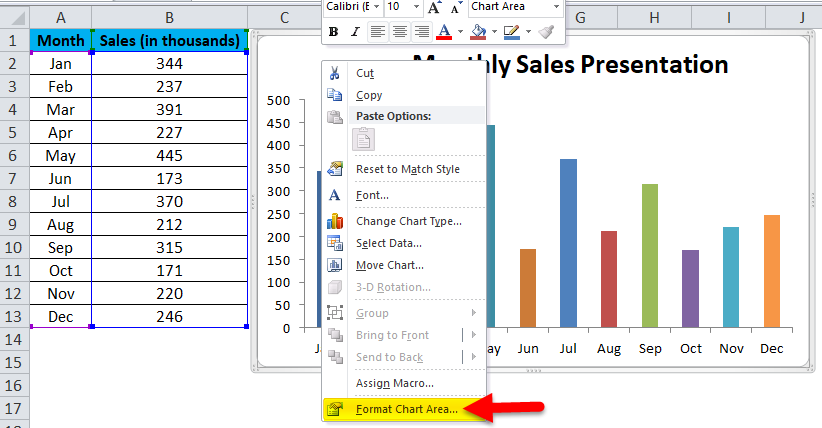Choose Reset to Match Style
This screenshot has height=428, width=822.
click(x=408, y=169)
